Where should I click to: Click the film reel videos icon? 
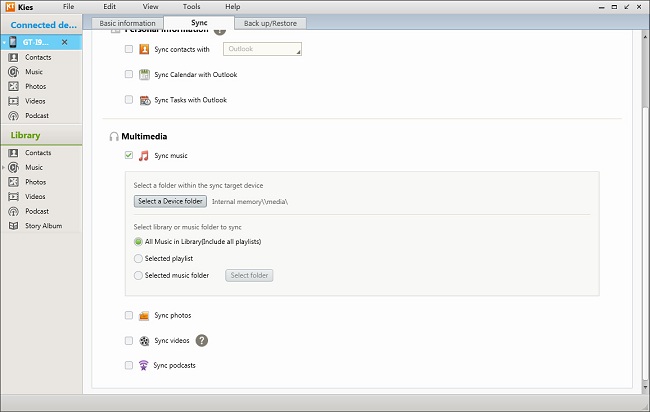click(144, 341)
